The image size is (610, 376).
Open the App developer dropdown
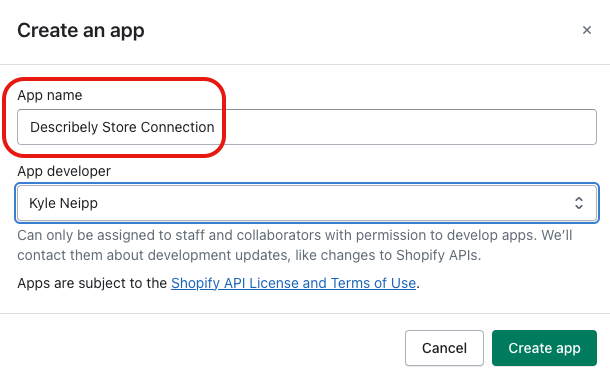pyautogui.click(x=307, y=203)
